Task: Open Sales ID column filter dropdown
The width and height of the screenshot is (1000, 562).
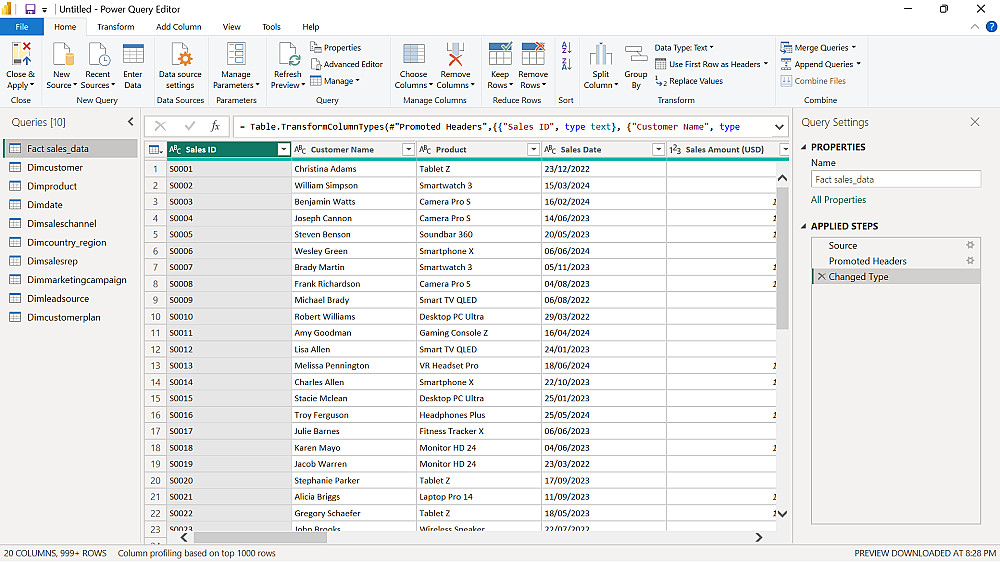Action: [x=283, y=150]
